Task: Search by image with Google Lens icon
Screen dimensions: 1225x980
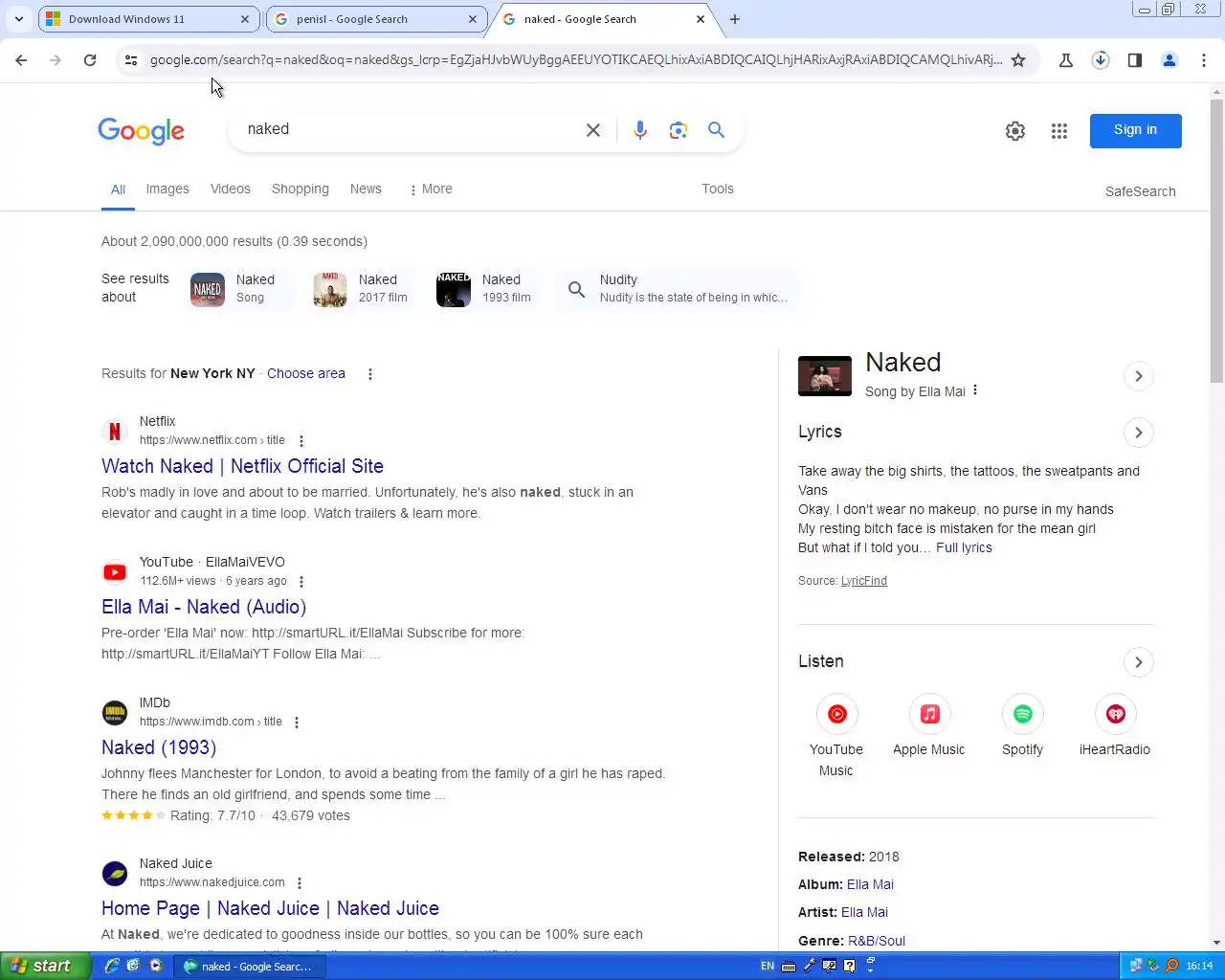Action: [679, 130]
